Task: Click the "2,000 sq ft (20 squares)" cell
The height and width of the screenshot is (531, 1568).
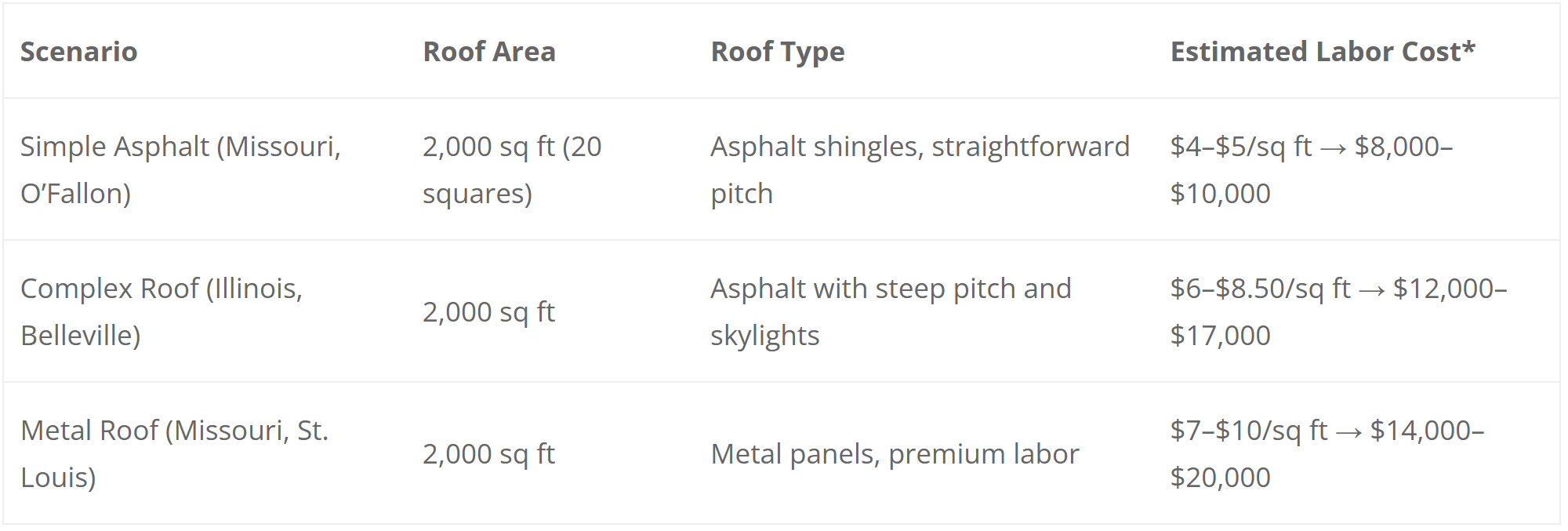Action: (511, 169)
